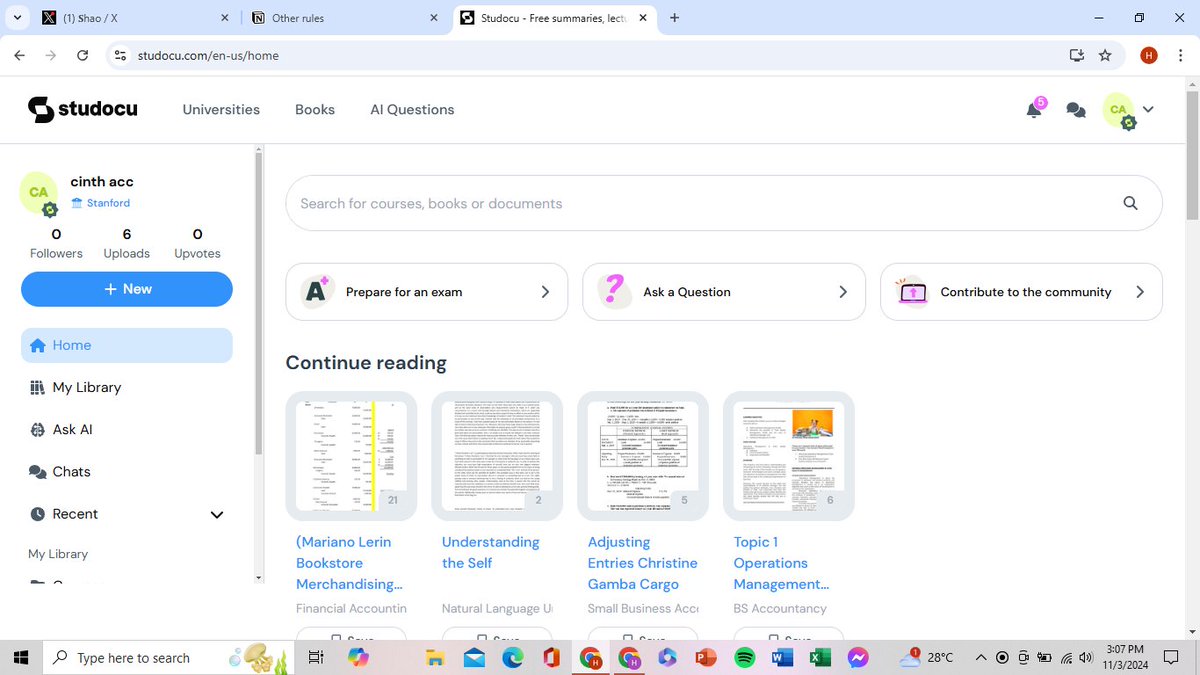This screenshot has height=675, width=1200.
Task: Open the tab search dropdown arrow
Action: (x=18, y=18)
